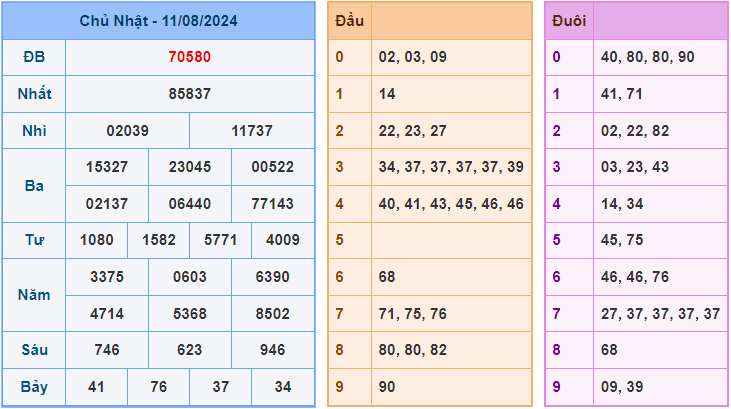Image resolution: width=731 pixels, height=409 pixels.
Task: Select second prize number 02039
Action: pyautogui.click(x=127, y=131)
